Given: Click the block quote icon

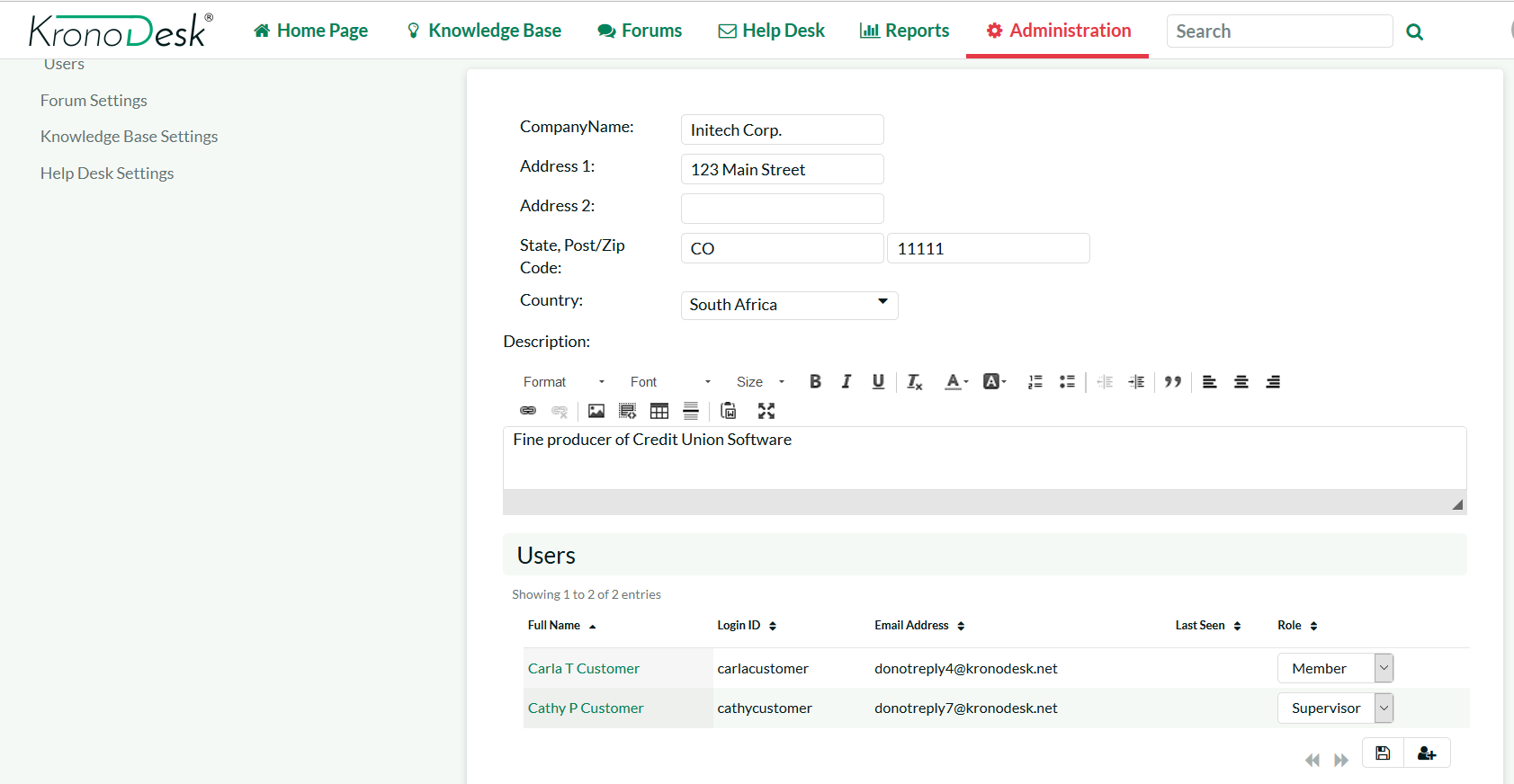Looking at the screenshot, I should coord(1172,381).
